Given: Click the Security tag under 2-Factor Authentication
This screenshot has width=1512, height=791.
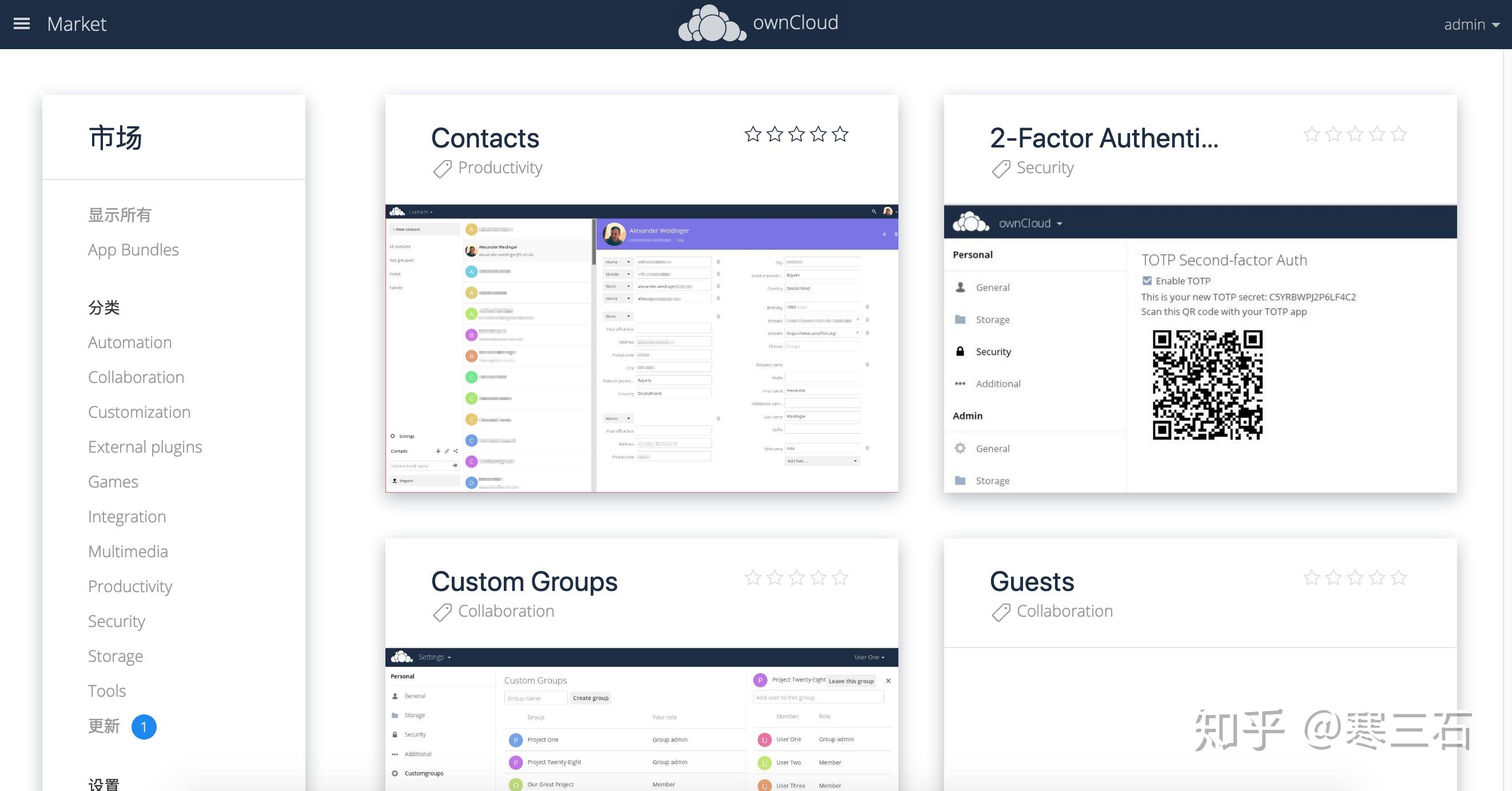Looking at the screenshot, I should pos(1045,168).
